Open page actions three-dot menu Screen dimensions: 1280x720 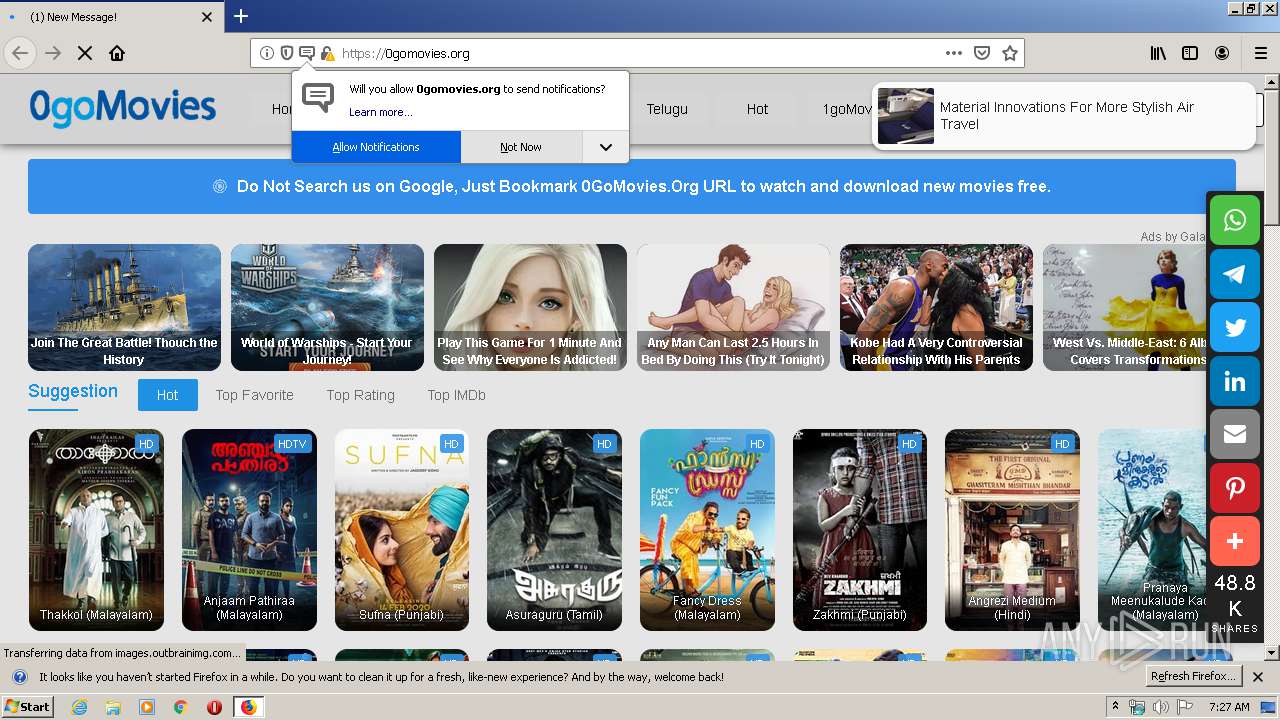tap(954, 53)
